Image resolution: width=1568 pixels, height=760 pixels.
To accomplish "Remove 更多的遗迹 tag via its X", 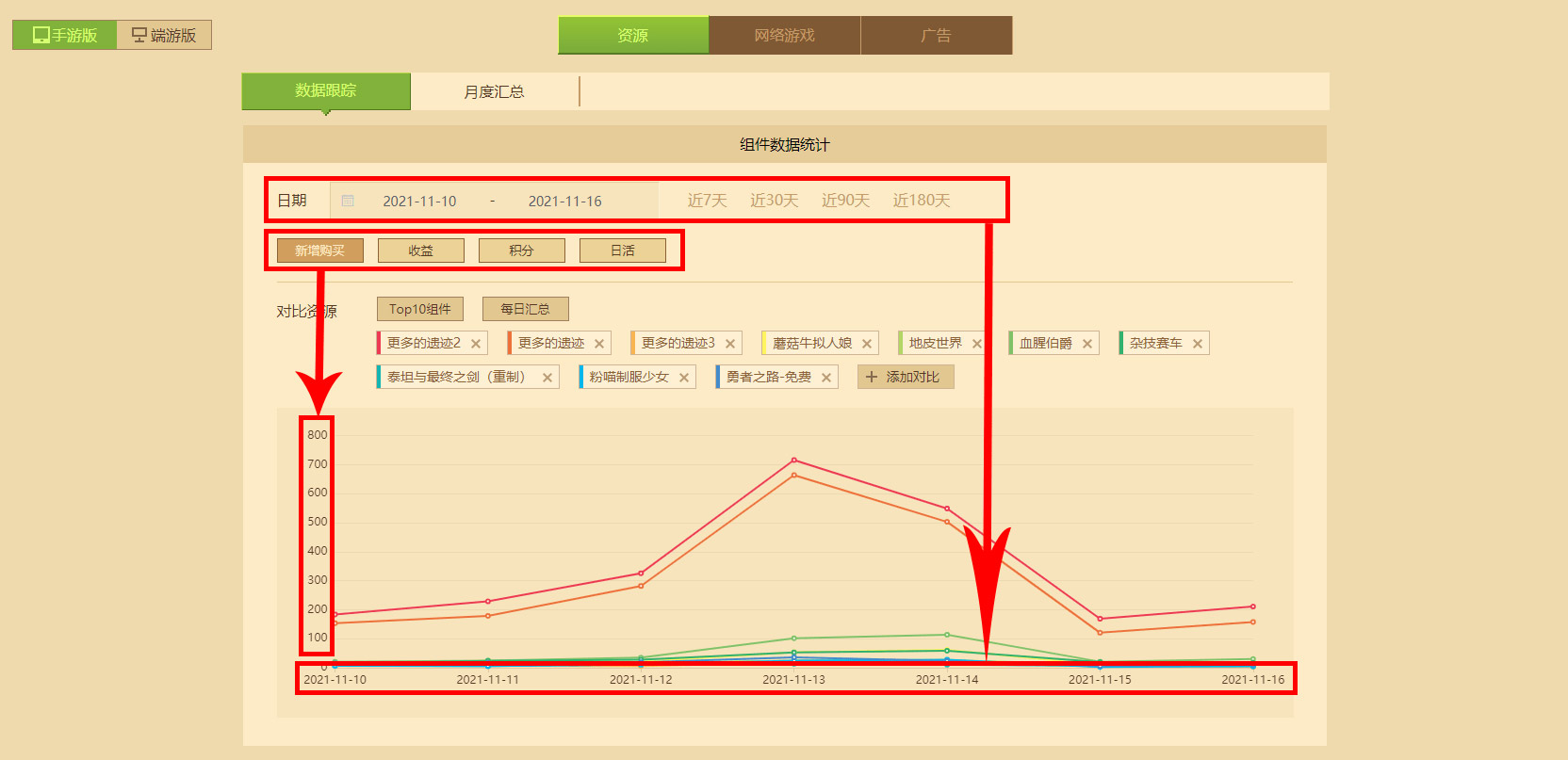I will tap(599, 344).
